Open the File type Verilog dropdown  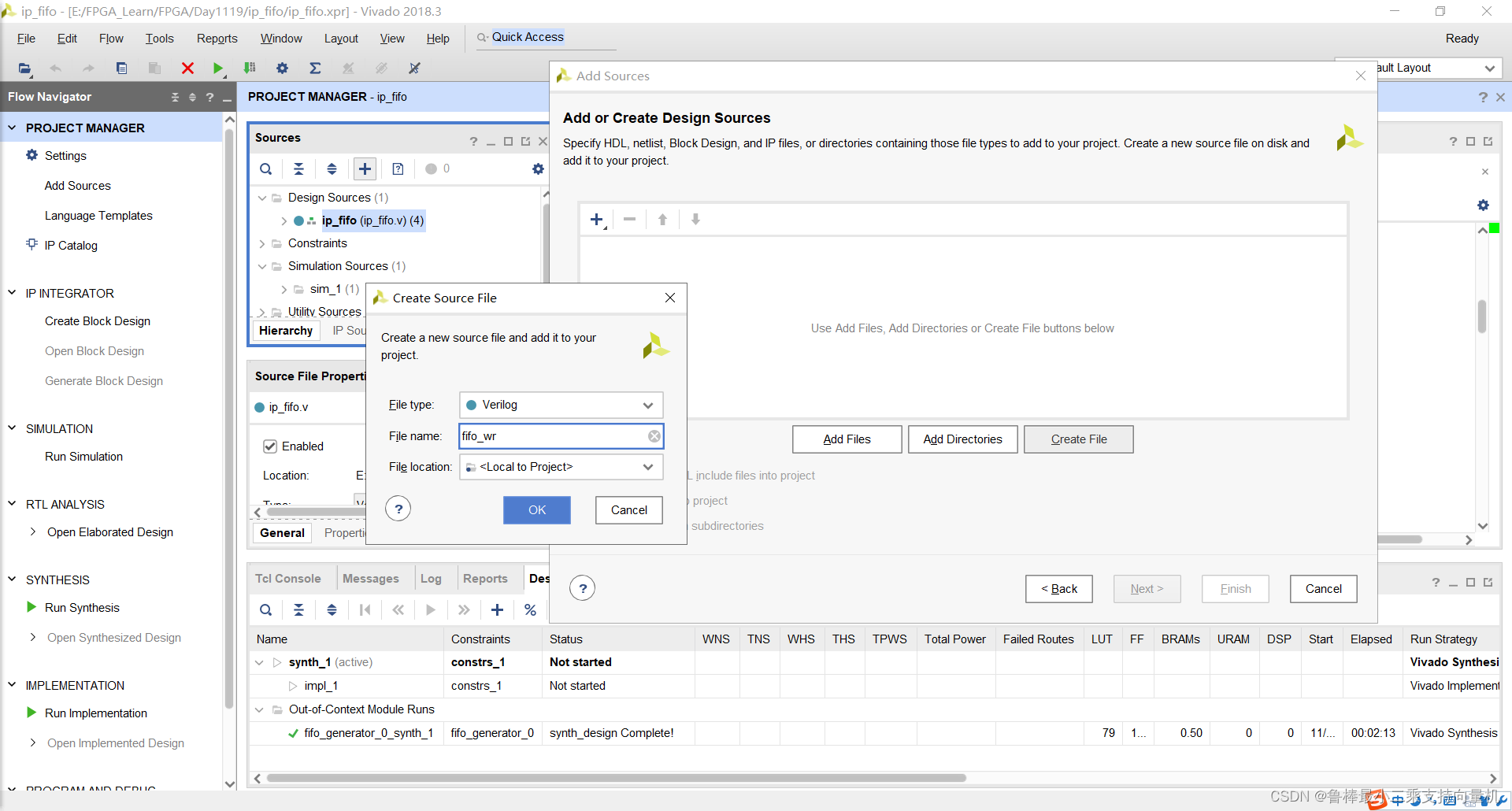click(x=561, y=405)
